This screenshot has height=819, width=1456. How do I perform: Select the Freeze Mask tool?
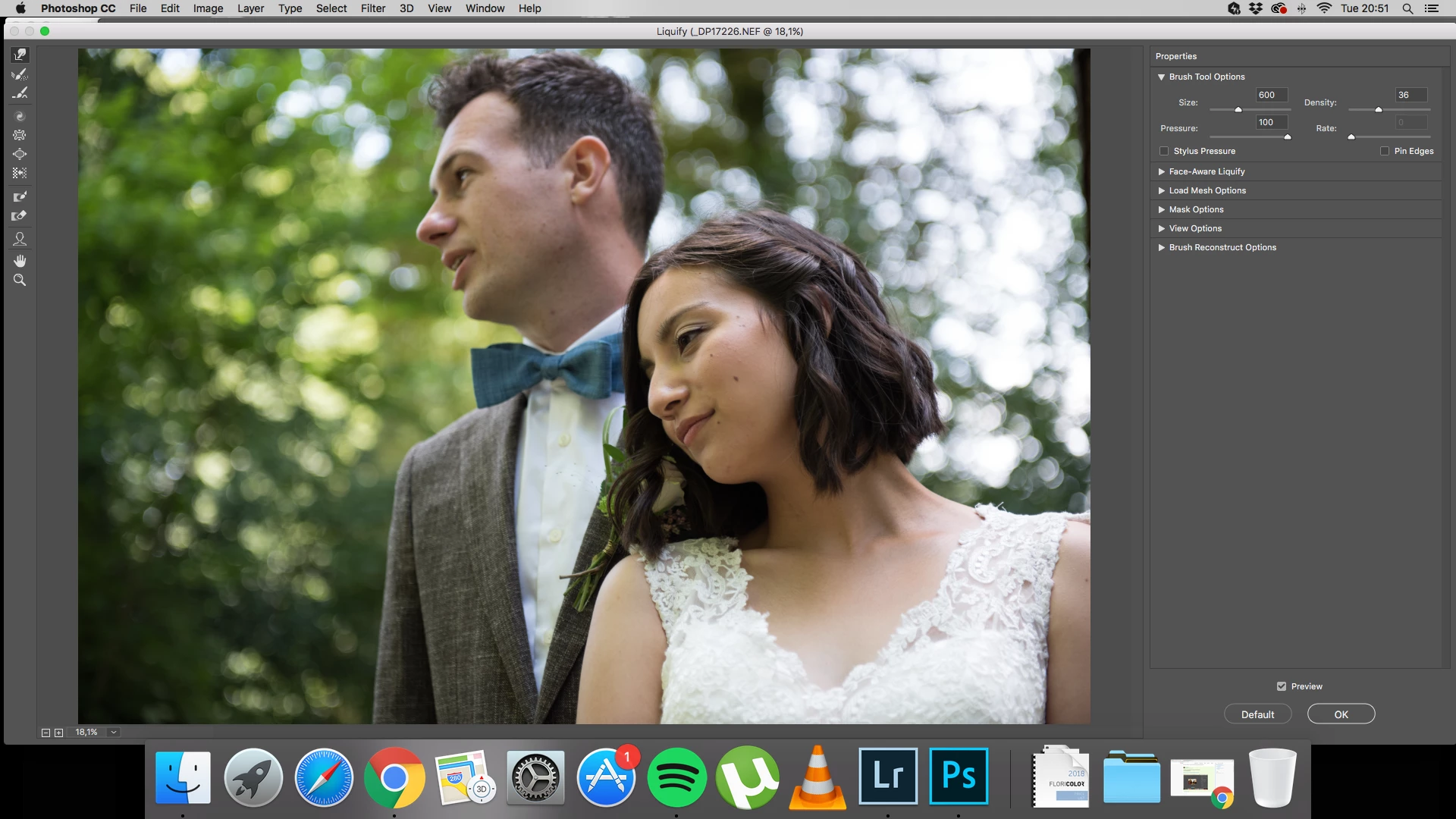[20, 196]
